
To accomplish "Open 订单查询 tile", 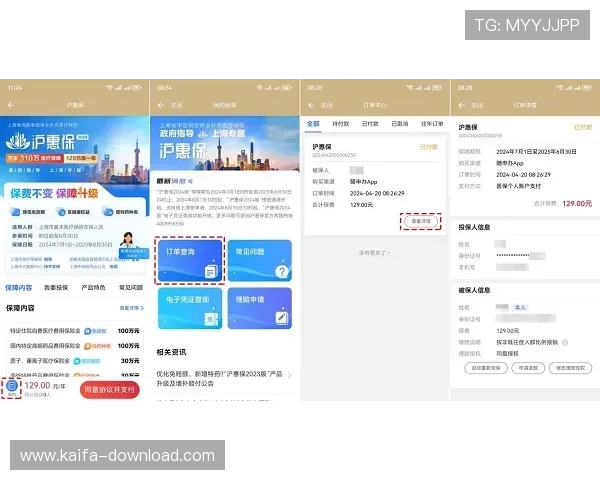I will (190, 260).
